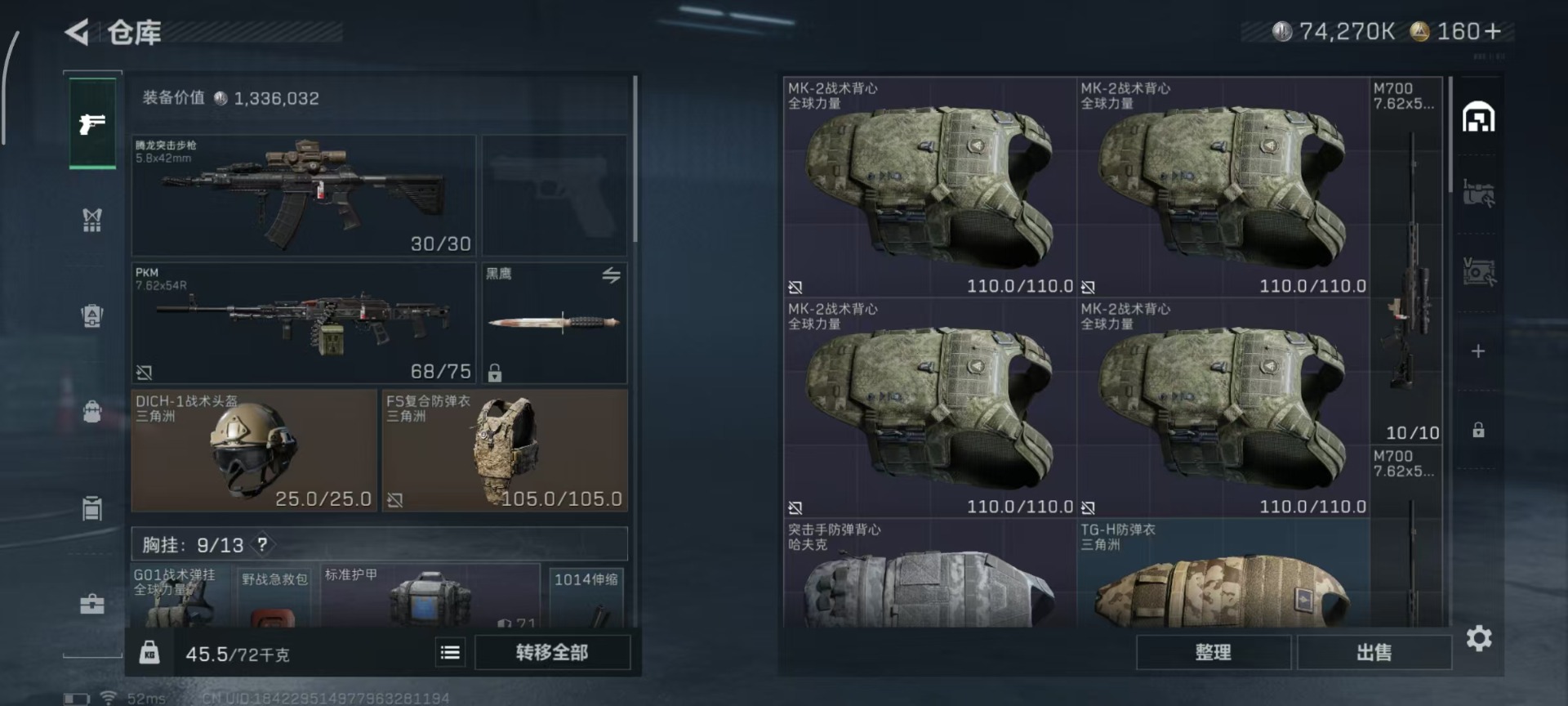The width and height of the screenshot is (1568, 706).
Task: Click the 出售 sell button
Action: click(x=1374, y=652)
